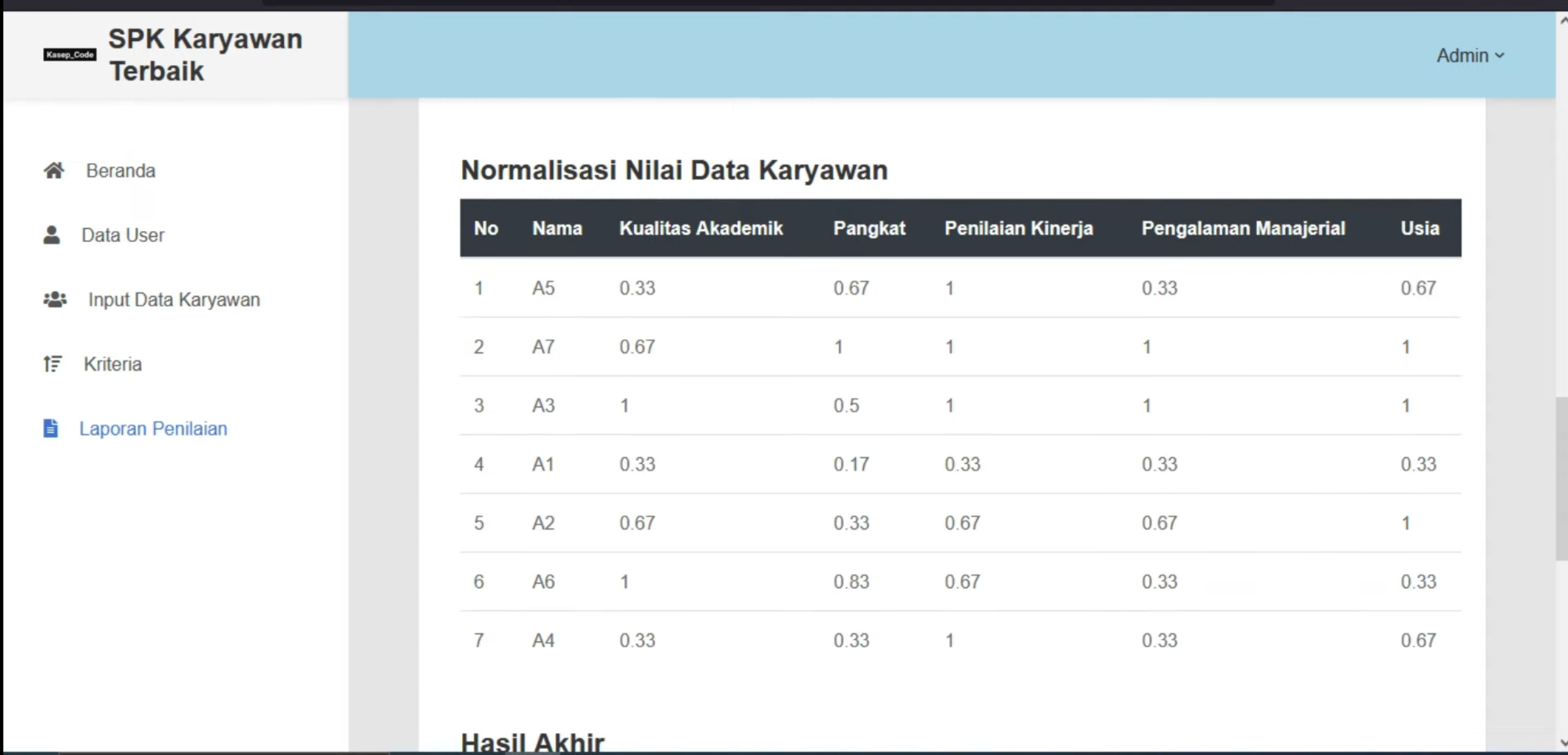Click the Beranda home icon
This screenshot has width=1568, height=755.
pyautogui.click(x=54, y=171)
